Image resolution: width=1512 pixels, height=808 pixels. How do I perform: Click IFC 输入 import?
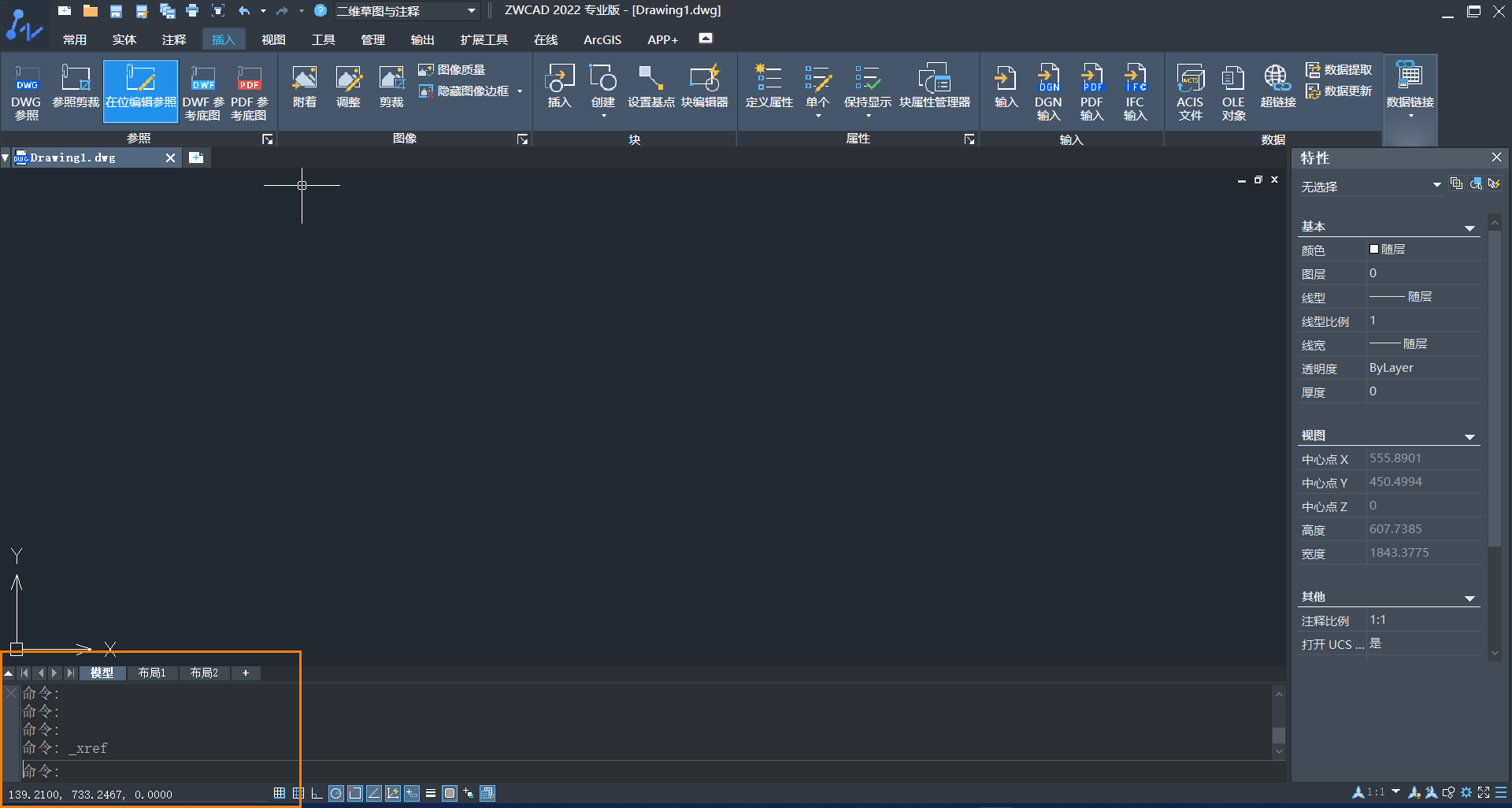pyautogui.click(x=1135, y=92)
